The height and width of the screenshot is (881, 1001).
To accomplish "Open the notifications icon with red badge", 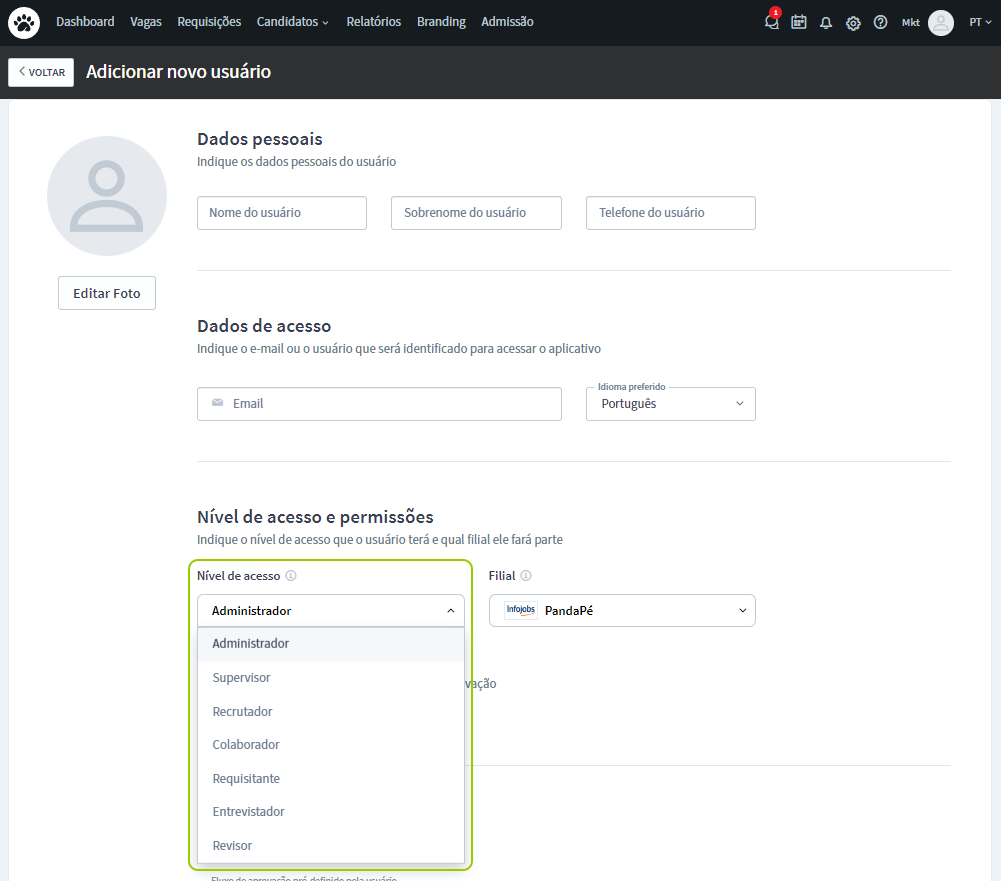I will tap(771, 22).
